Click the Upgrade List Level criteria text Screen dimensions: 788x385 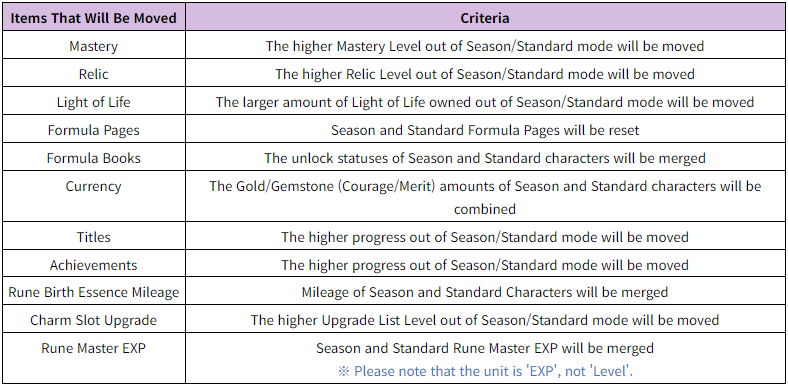click(x=485, y=320)
